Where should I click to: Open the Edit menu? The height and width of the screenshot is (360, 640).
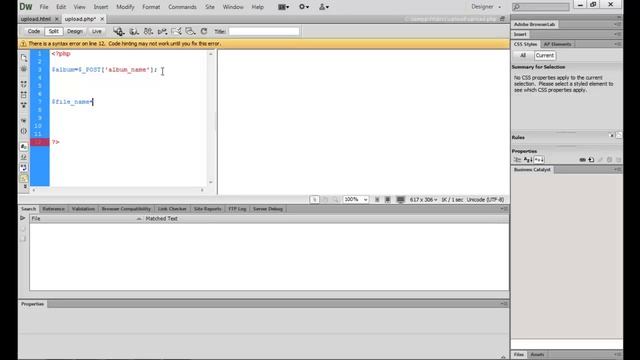pos(61,7)
